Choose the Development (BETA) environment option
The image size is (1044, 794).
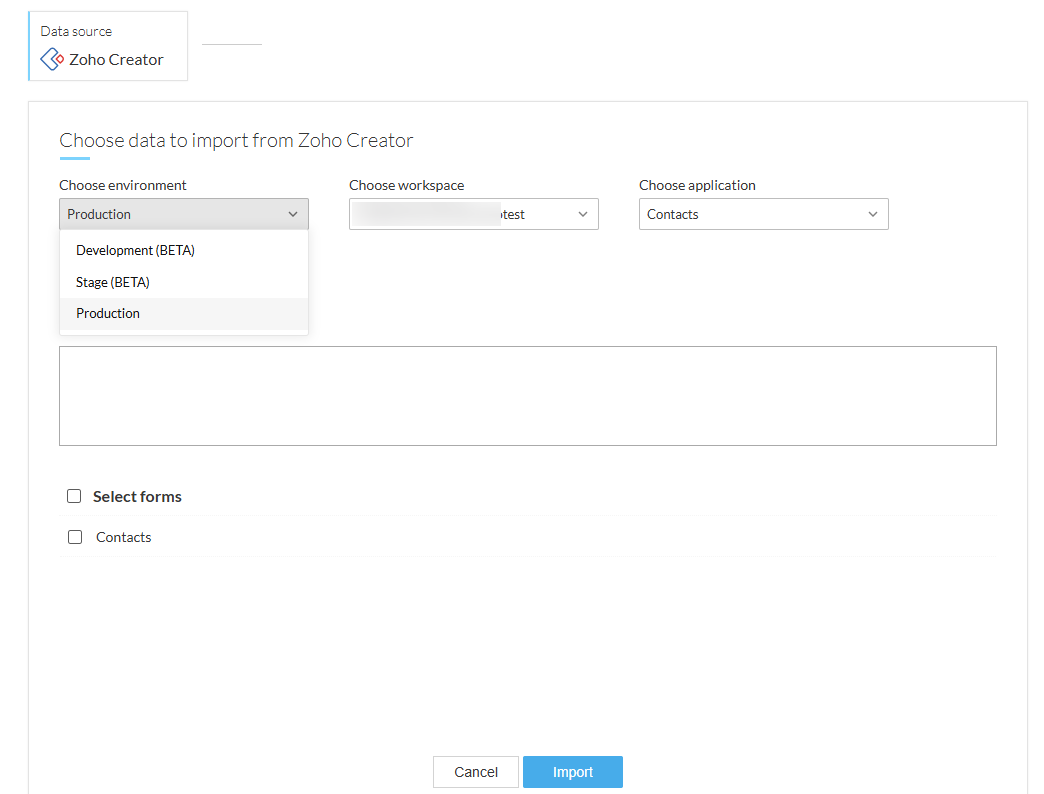[x=135, y=250]
